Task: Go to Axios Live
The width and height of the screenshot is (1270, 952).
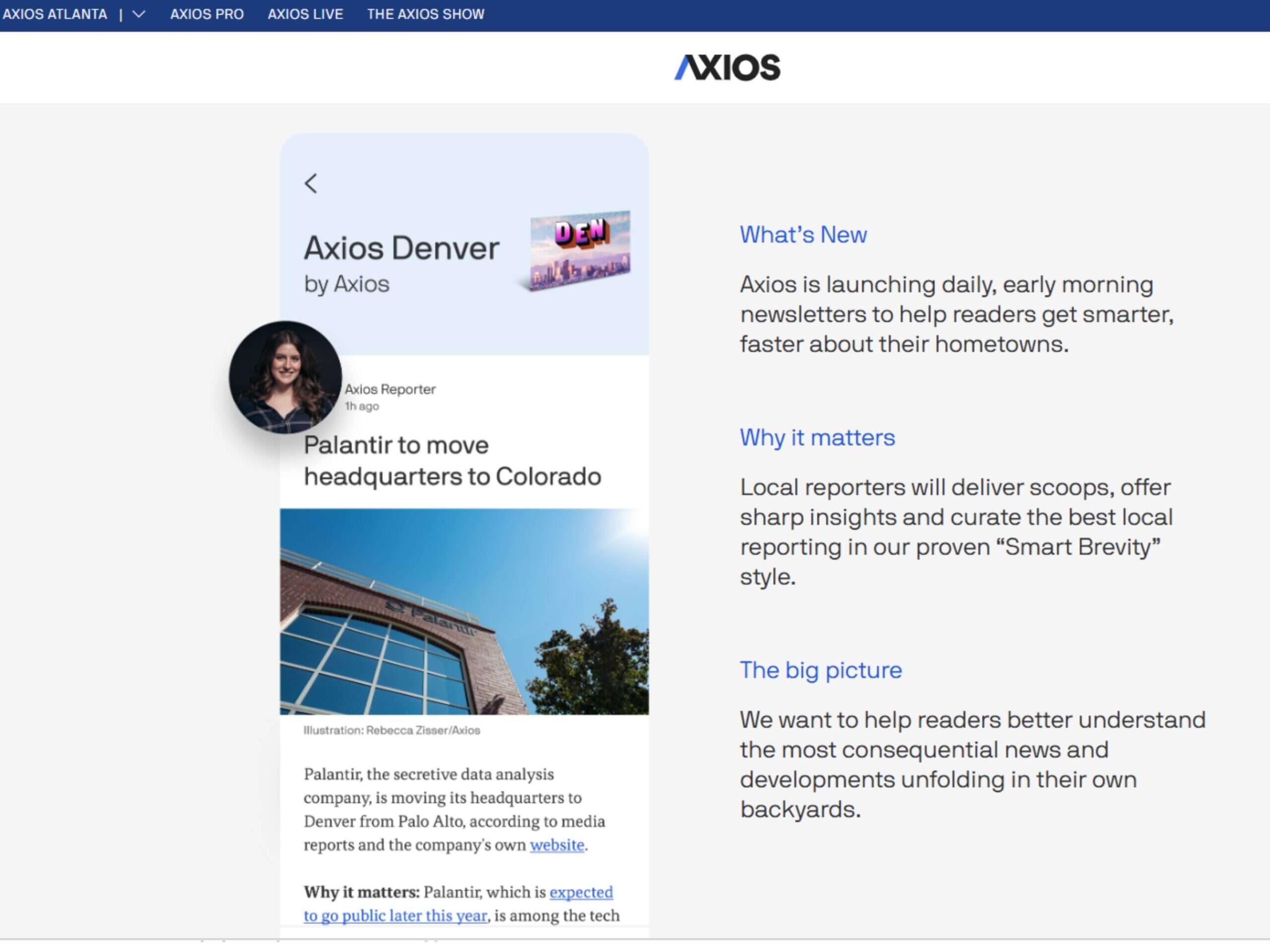Action: (x=306, y=14)
